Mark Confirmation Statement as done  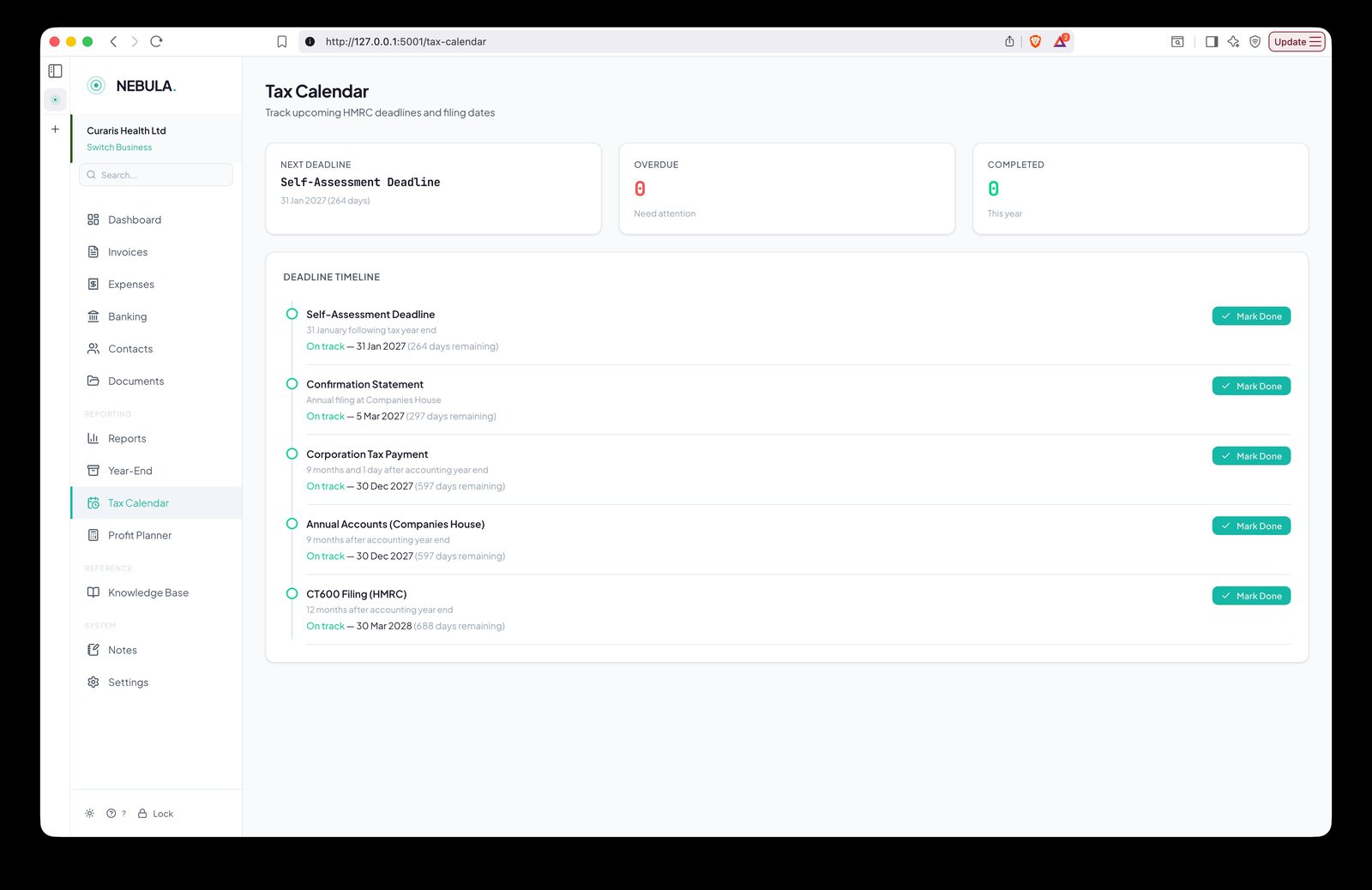click(x=1251, y=386)
